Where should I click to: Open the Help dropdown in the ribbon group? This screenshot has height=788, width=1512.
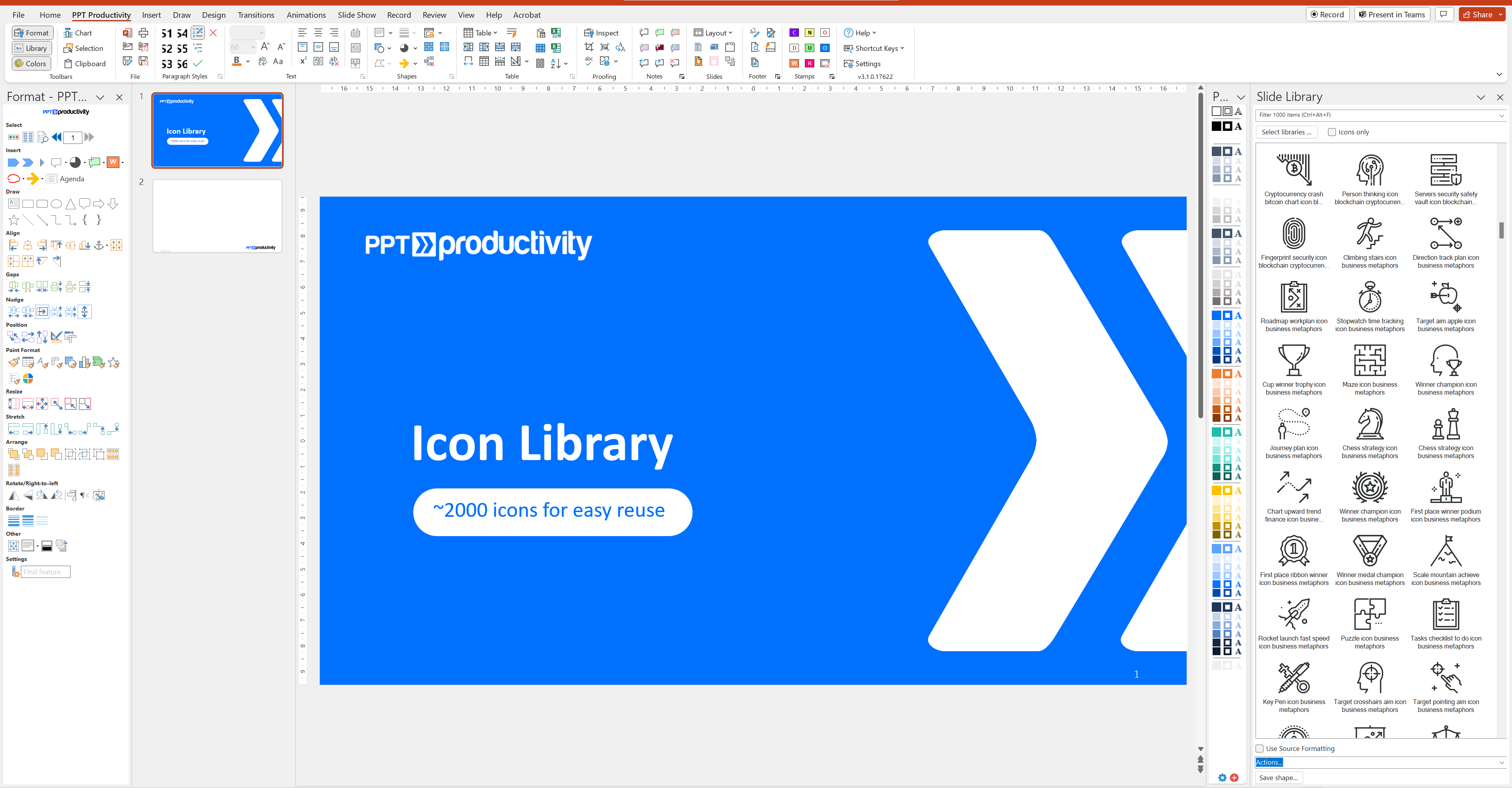[x=860, y=33]
